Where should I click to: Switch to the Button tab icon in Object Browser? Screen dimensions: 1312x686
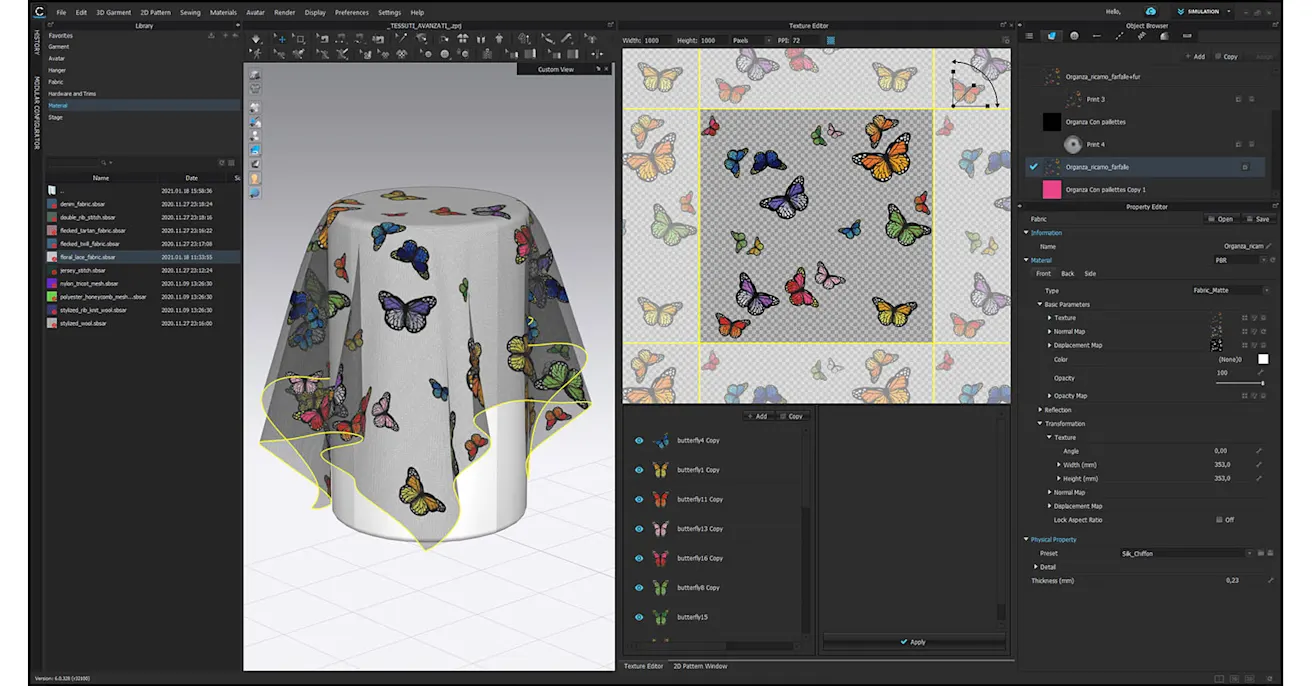(1074, 36)
